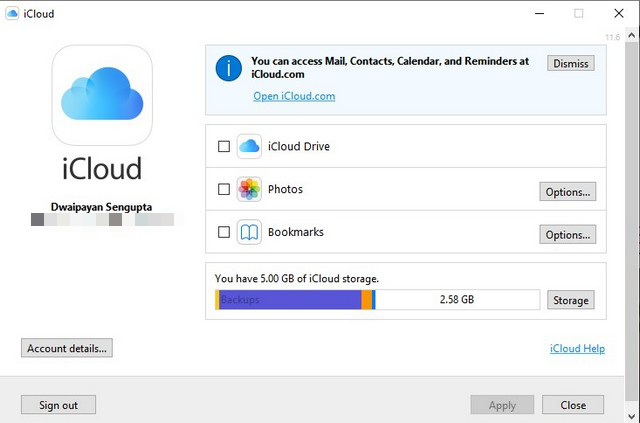Open Account details
This screenshot has height=423, width=640.
coord(67,348)
